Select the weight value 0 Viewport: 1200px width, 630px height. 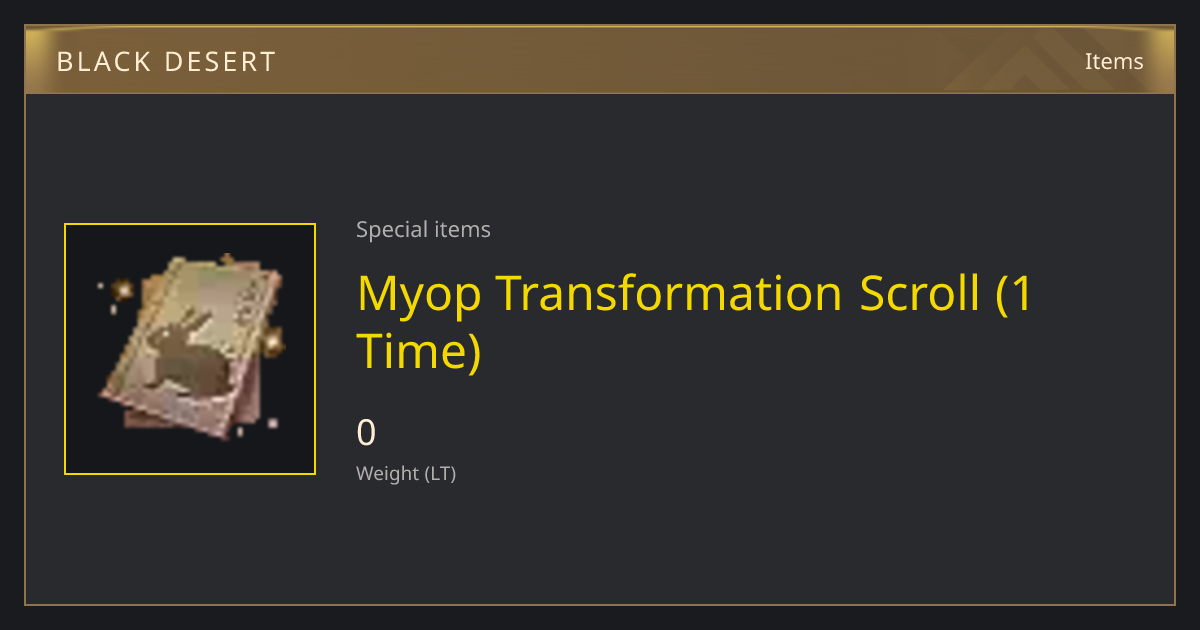[366, 433]
